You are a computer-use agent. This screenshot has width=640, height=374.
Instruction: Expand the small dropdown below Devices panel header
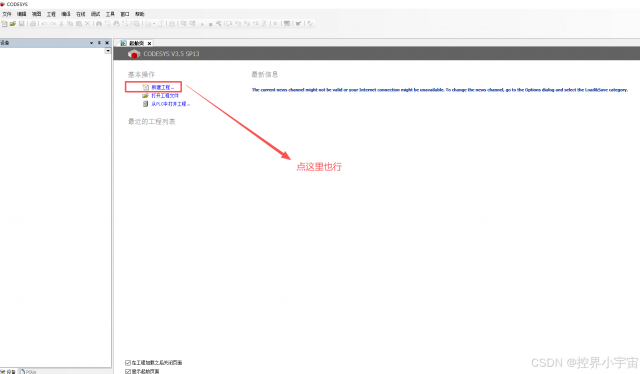(108, 51)
